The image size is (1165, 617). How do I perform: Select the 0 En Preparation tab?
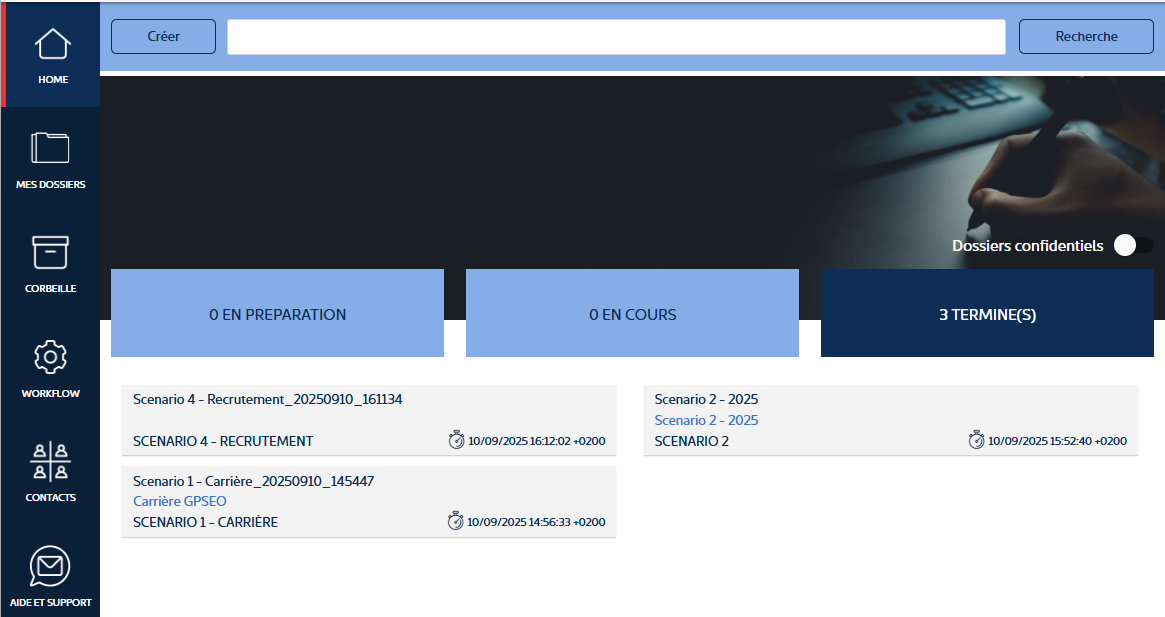tap(277, 314)
